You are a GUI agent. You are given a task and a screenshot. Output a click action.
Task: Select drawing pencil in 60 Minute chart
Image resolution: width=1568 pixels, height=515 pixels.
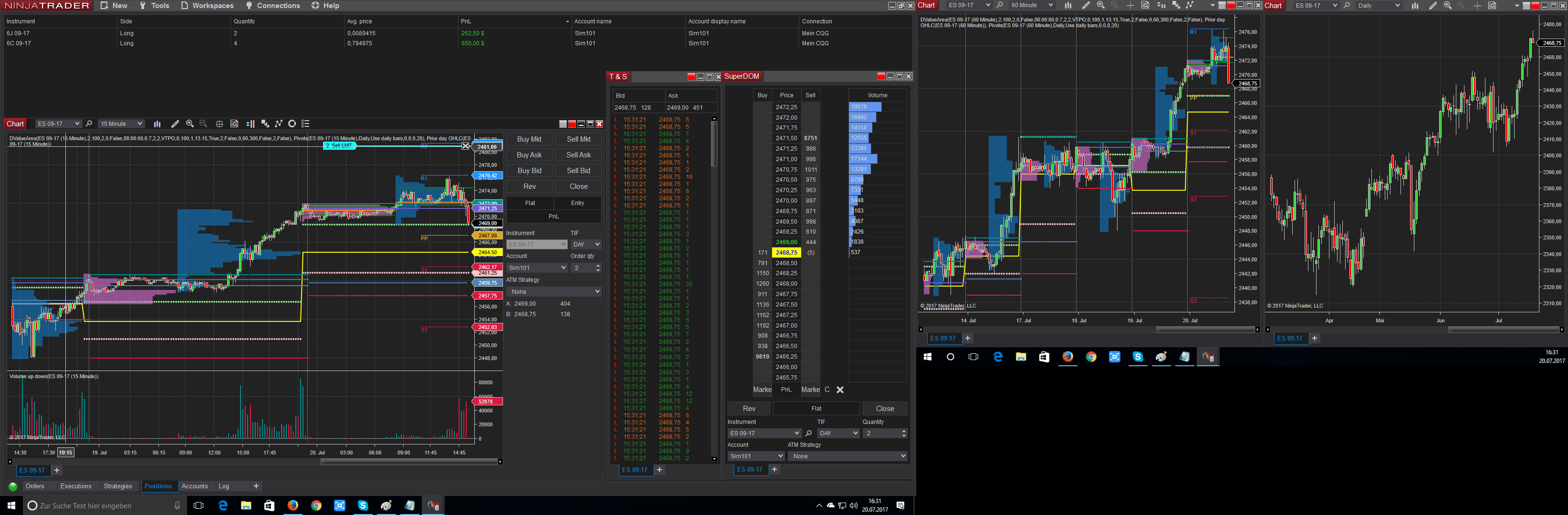pos(1086,5)
